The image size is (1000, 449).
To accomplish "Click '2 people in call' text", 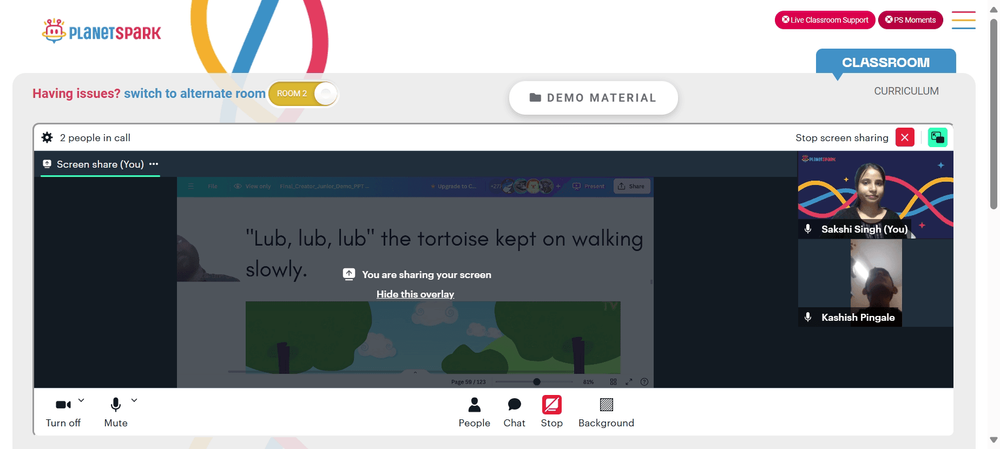I will pos(95,138).
